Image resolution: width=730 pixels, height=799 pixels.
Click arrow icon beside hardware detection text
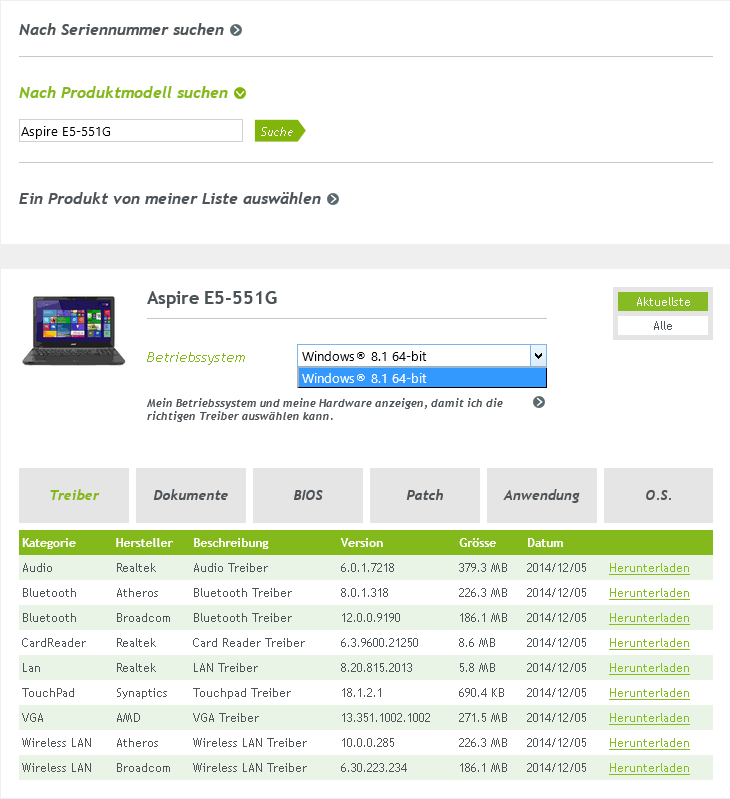(x=539, y=403)
